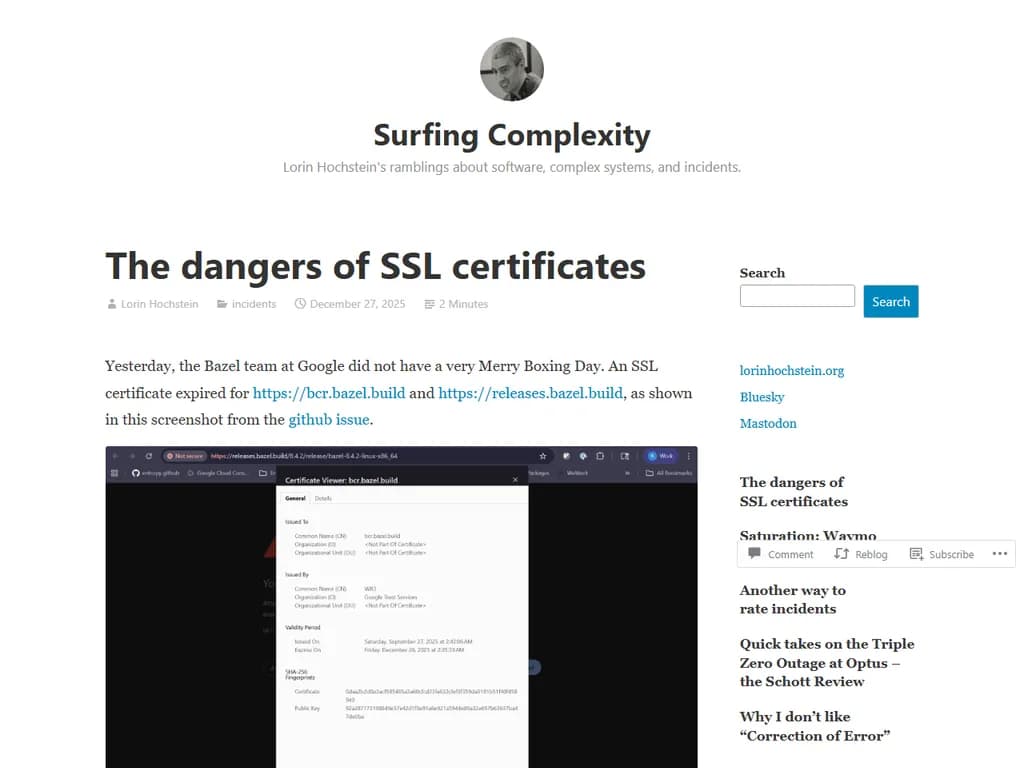Focus the sidebar Search input field
1024x768 pixels.
pyautogui.click(x=797, y=296)
